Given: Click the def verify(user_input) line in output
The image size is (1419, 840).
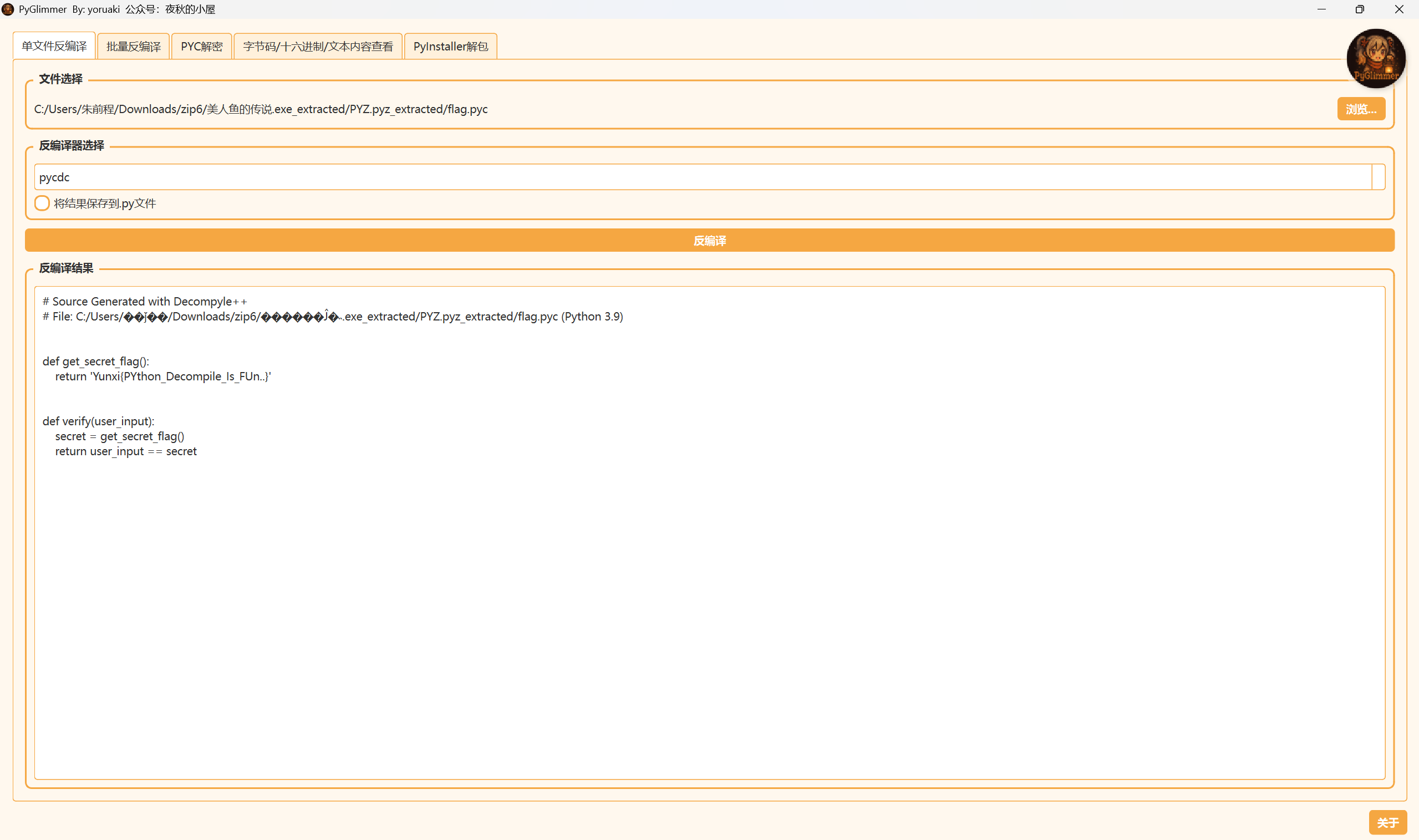Looking at the screenshot, I should (x=99, y=421).
